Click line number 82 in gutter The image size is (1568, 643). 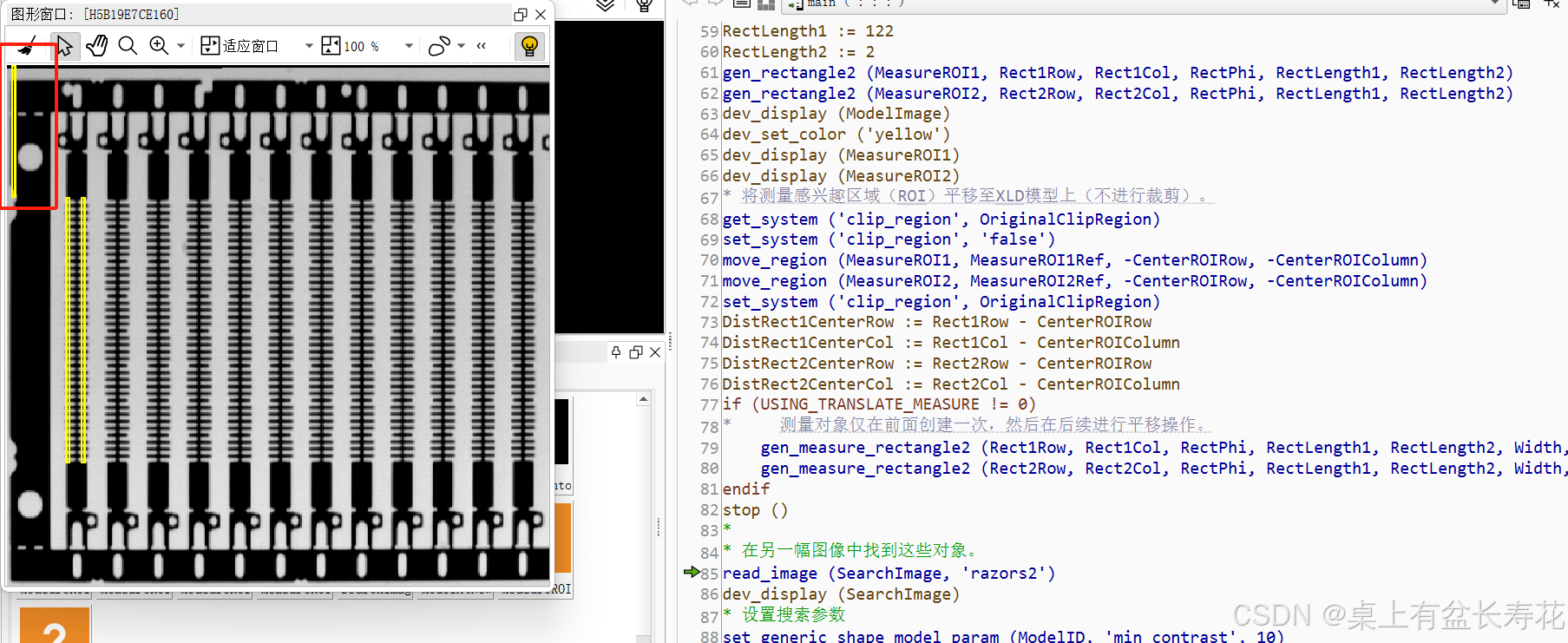[x=709, y=510]
